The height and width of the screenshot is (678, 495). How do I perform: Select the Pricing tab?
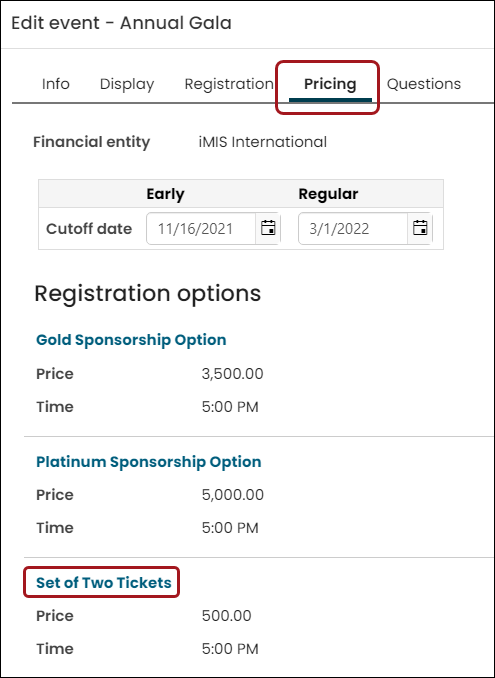click(330, 84)
